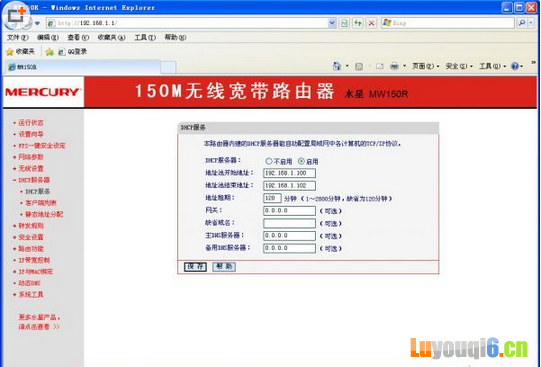Open the 工具(T) menu in menu bar
Screen dimensions: 541x367
(x=145, y=37)
